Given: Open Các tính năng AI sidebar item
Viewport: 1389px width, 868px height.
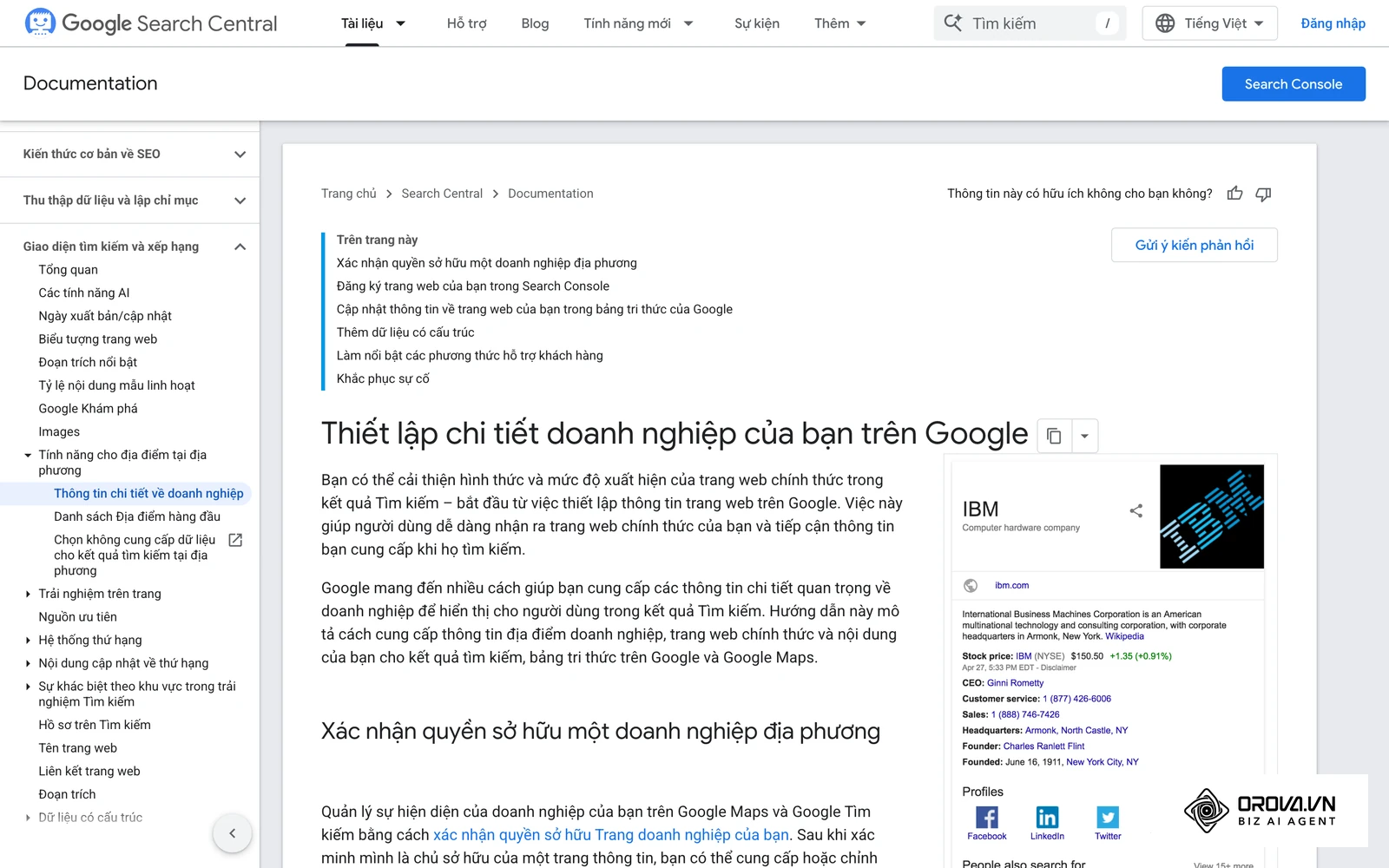Looking at the screenshot, I should pos(84,293).
